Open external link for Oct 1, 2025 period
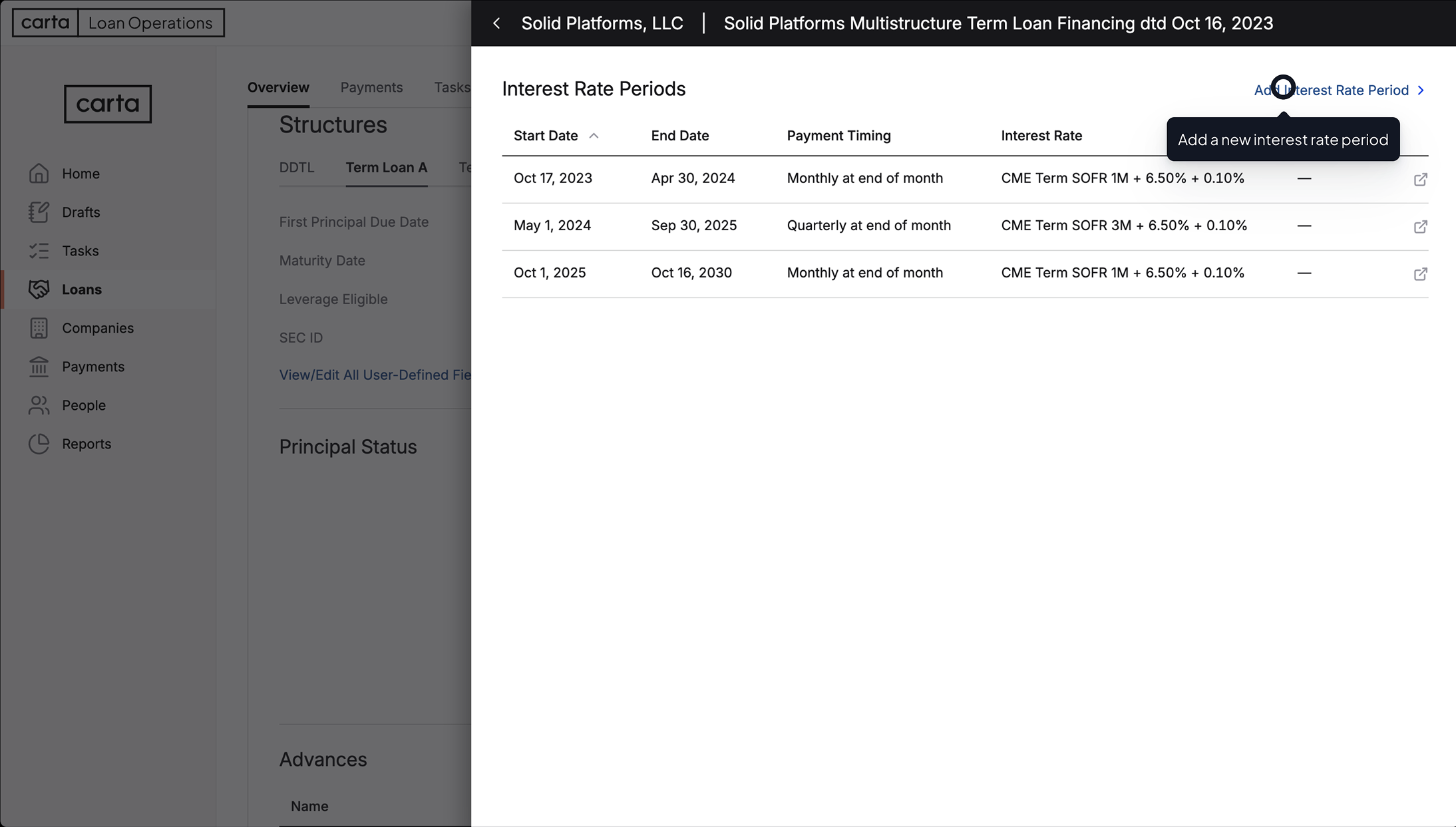1456x827 pixels. tap(1420, 273)
